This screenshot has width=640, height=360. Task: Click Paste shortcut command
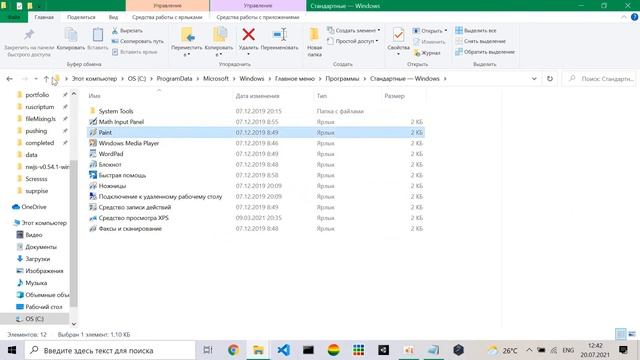point(134,52)
